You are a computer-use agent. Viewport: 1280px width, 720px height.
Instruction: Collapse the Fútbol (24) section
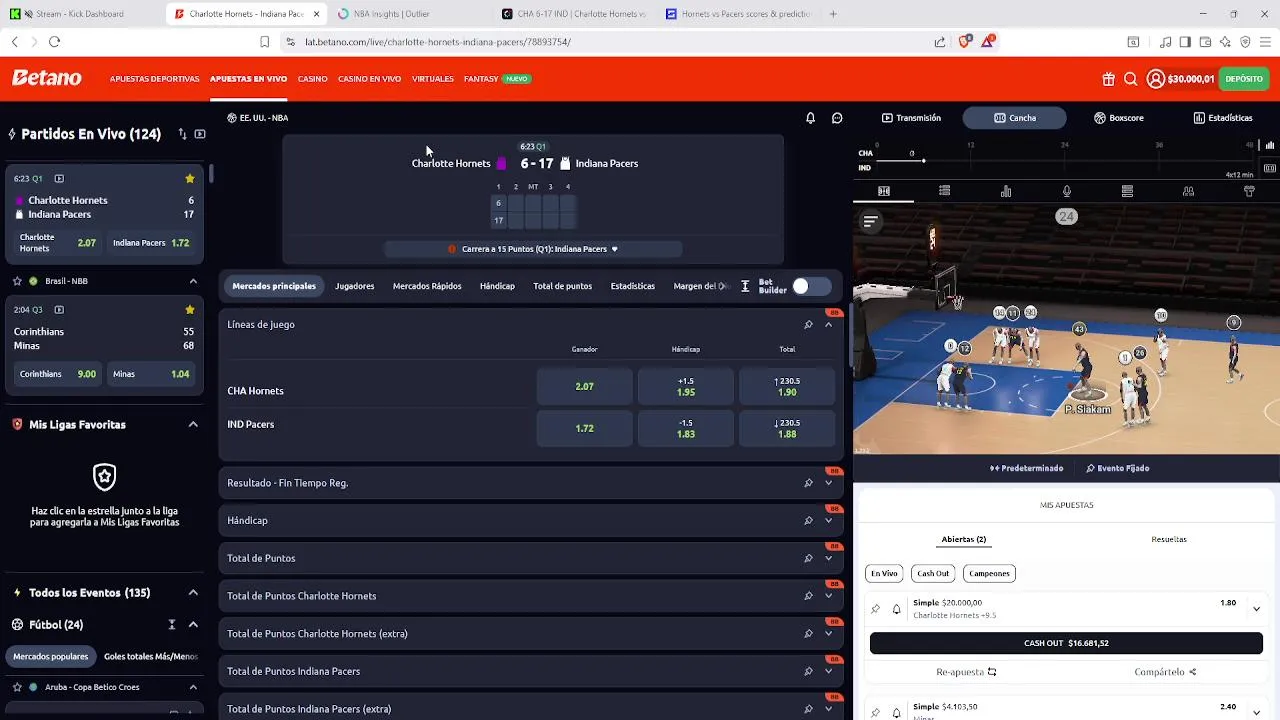(x=193, y=625)
